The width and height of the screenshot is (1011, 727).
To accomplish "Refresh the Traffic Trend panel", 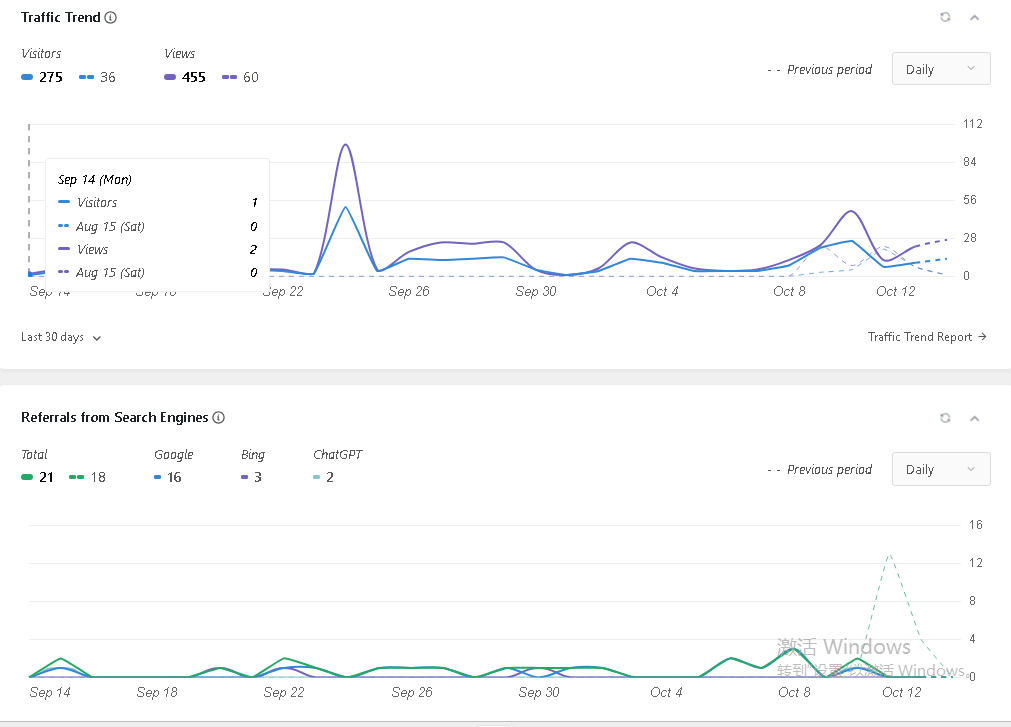I will [x=945, y=17].
